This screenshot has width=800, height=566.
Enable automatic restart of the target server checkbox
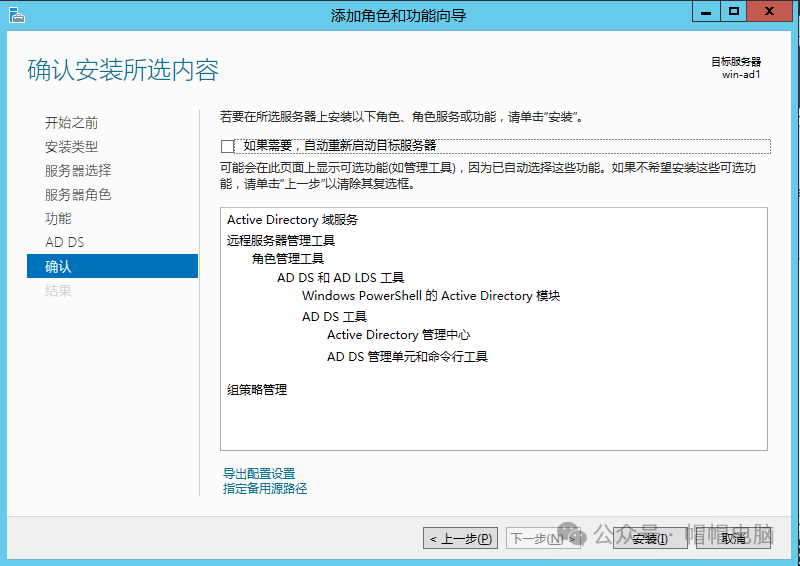pyautogui.click(x=228, y=146)
